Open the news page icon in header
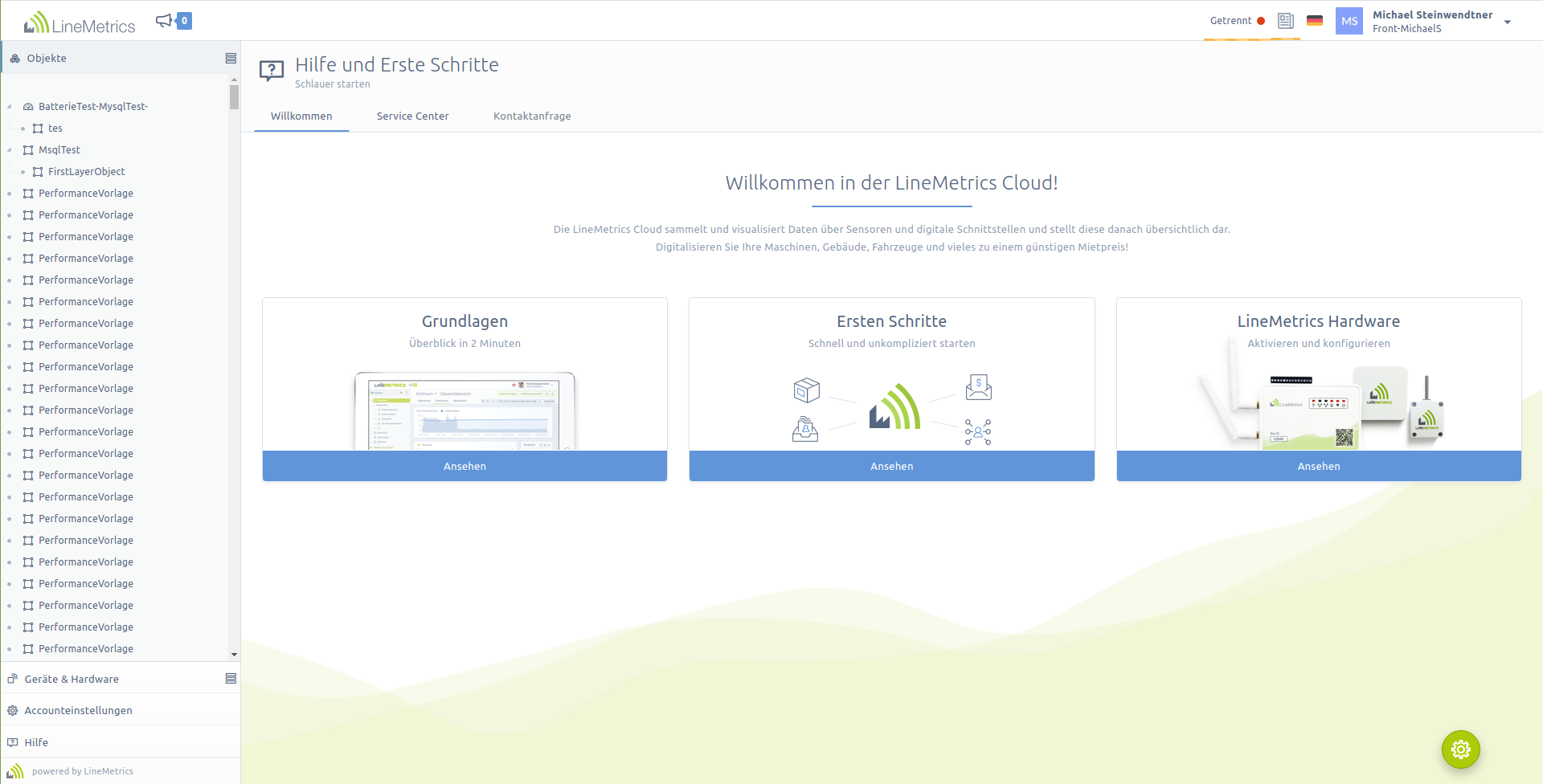Image resolution: width=1543 pixels, height=784 pixels. (1286, 21)
